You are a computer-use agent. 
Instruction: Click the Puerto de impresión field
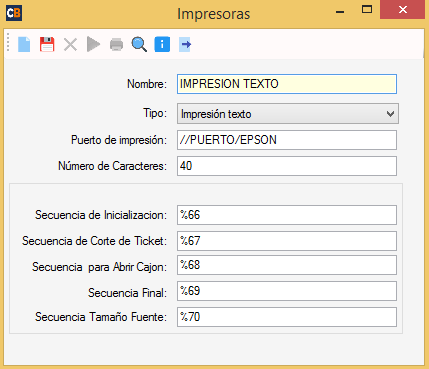tap(287, 140)
